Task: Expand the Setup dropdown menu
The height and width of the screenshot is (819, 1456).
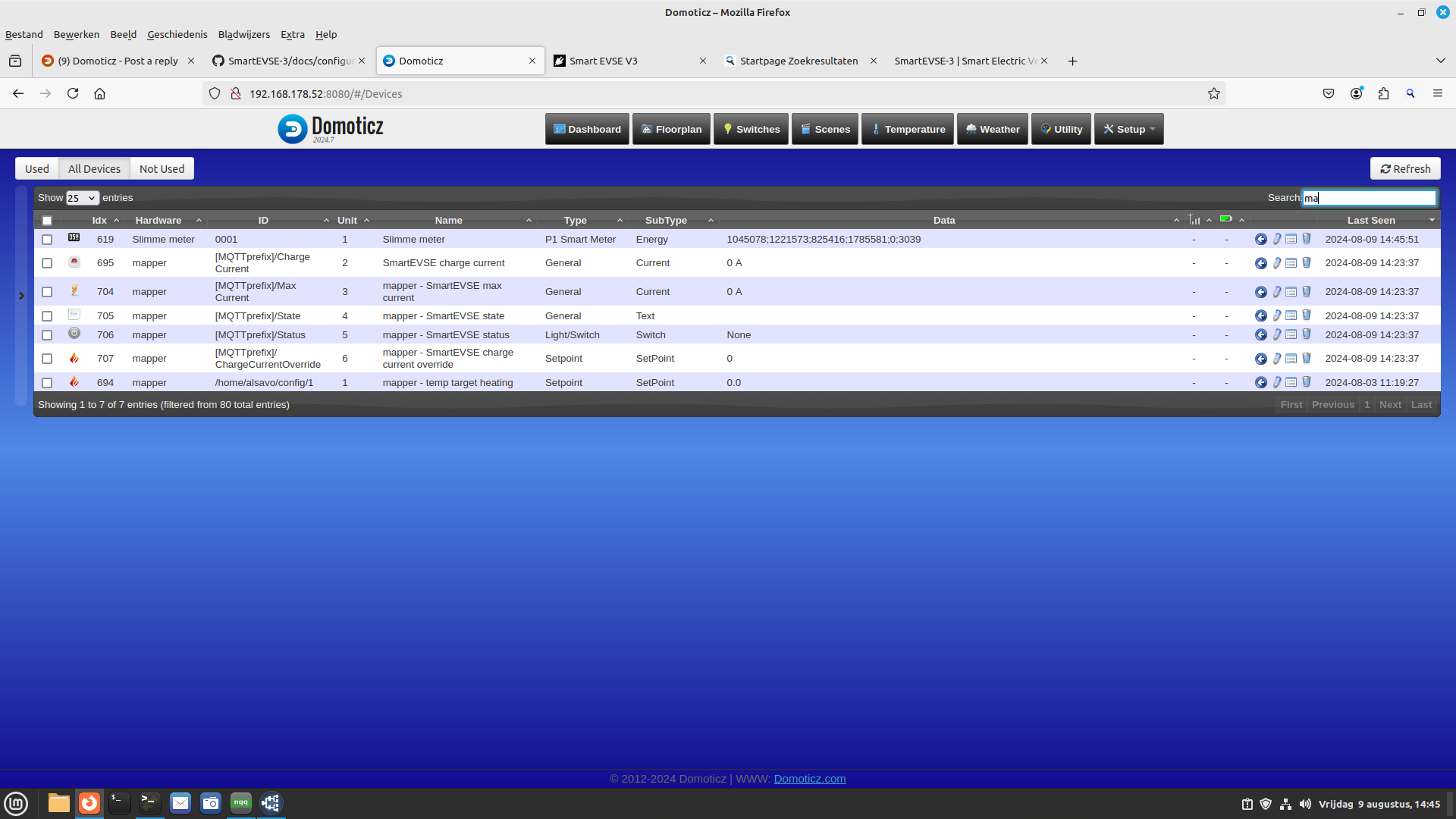Action: point(1126,129)
